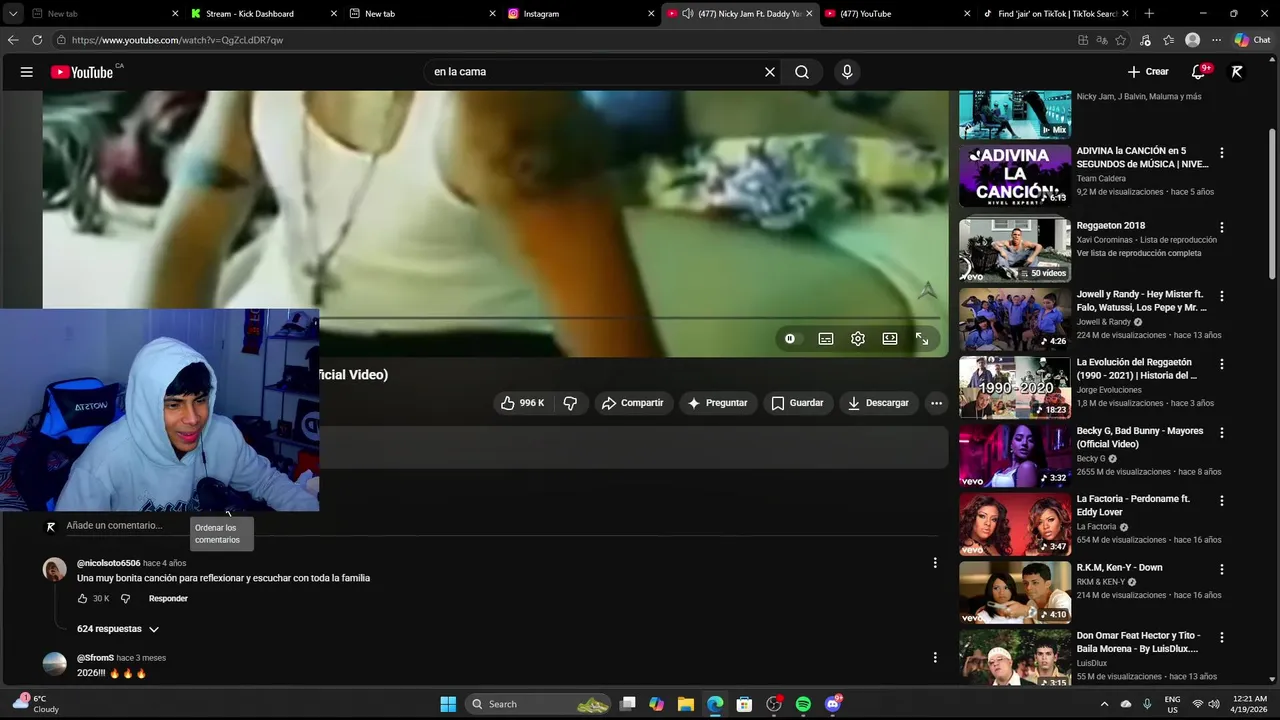The width and height of the screenshot is (1280, 720).
Task: Open a new browser tab with plus
Action: [x=1149, y=14]
